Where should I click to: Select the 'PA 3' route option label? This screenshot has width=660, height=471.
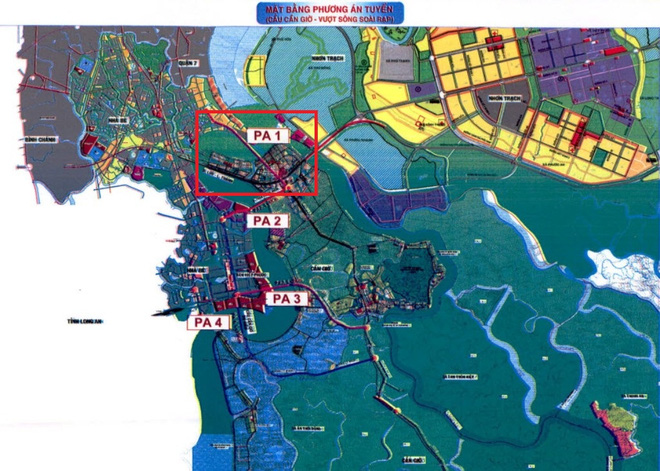(287, 299)
